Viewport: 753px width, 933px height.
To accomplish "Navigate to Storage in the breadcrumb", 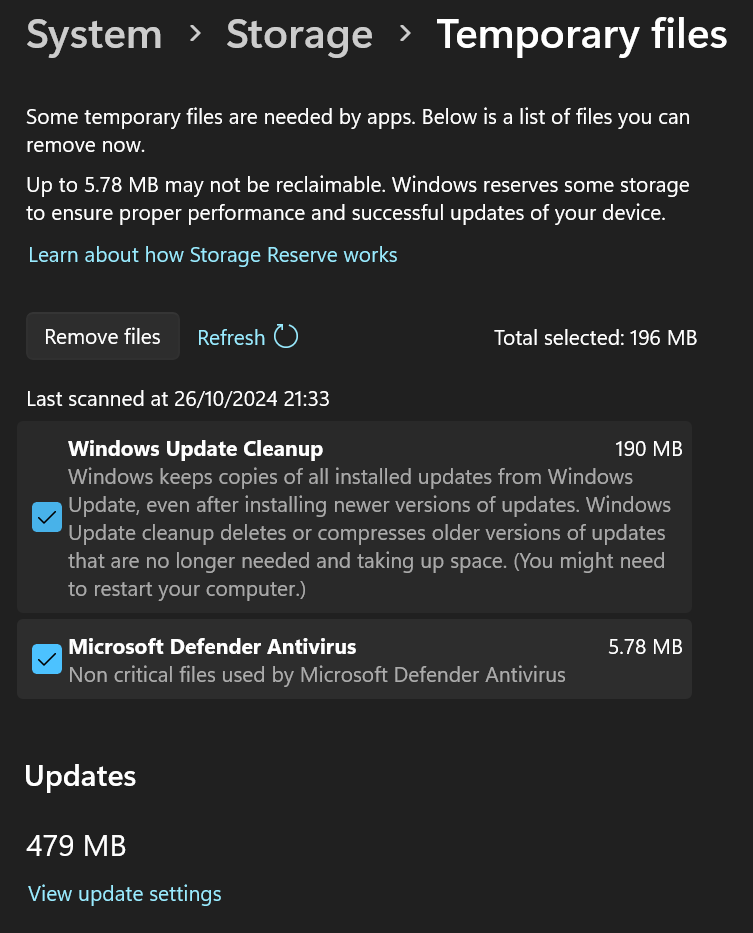I will 299,35.
